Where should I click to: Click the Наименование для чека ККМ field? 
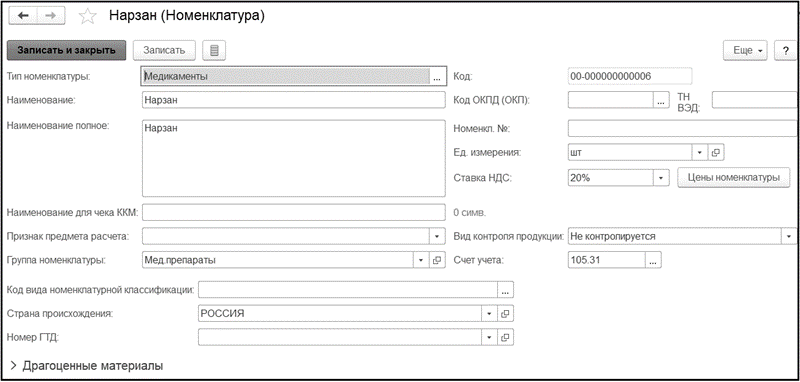click(293, 212)
